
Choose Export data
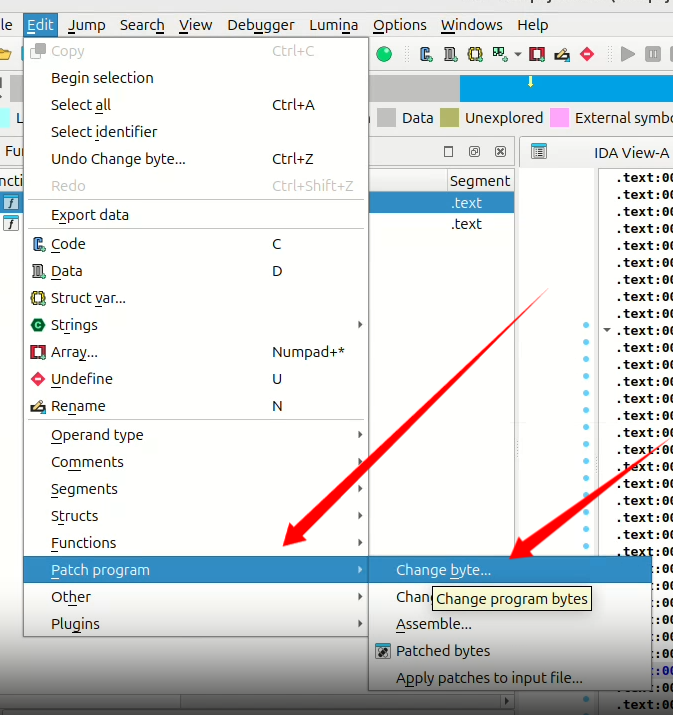pos(196,215)
